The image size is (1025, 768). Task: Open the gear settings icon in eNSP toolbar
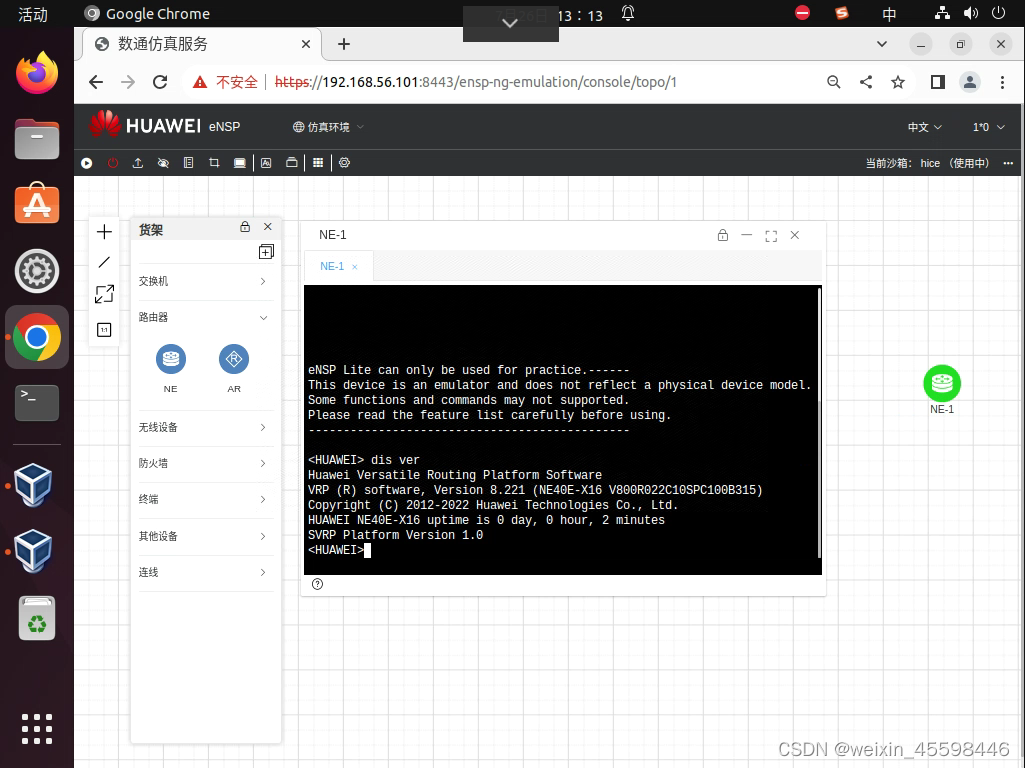(344, 163)
